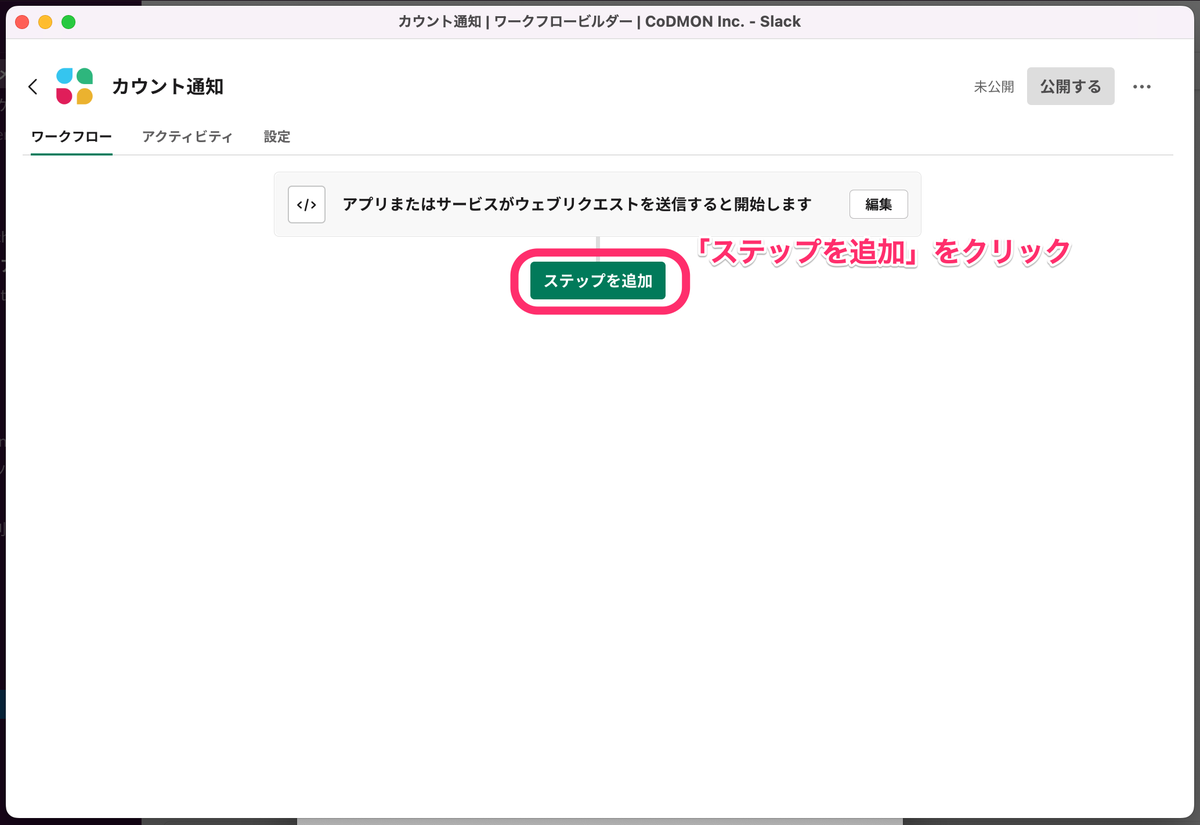The height and width of the screenshot is (825, 1200).
Task: Open the アクティビティ tab
Action: coord(188,136)
